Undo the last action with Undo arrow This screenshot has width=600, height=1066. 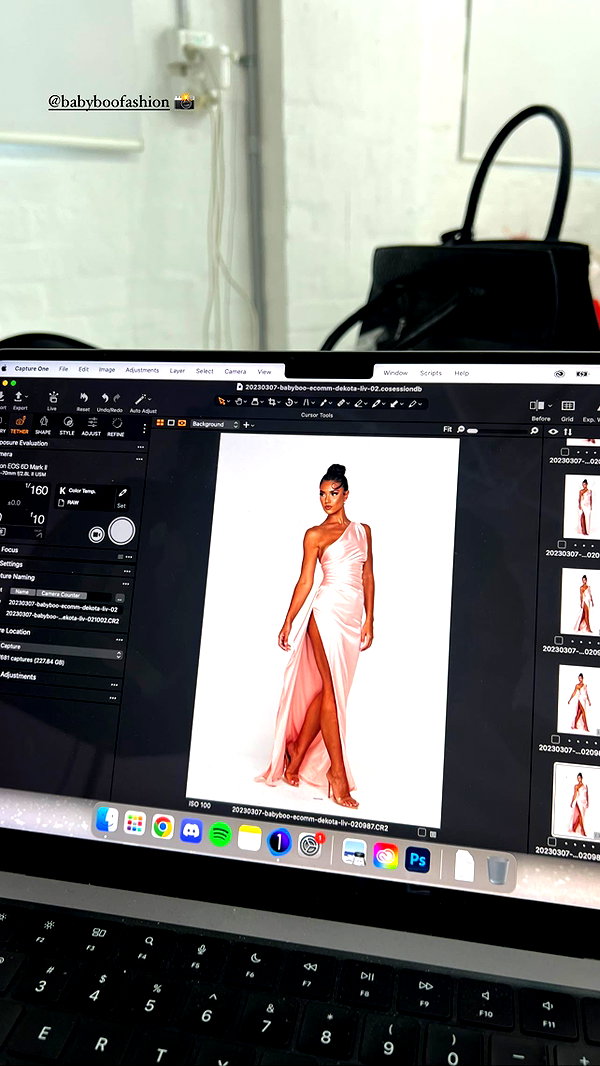[105, 398]
